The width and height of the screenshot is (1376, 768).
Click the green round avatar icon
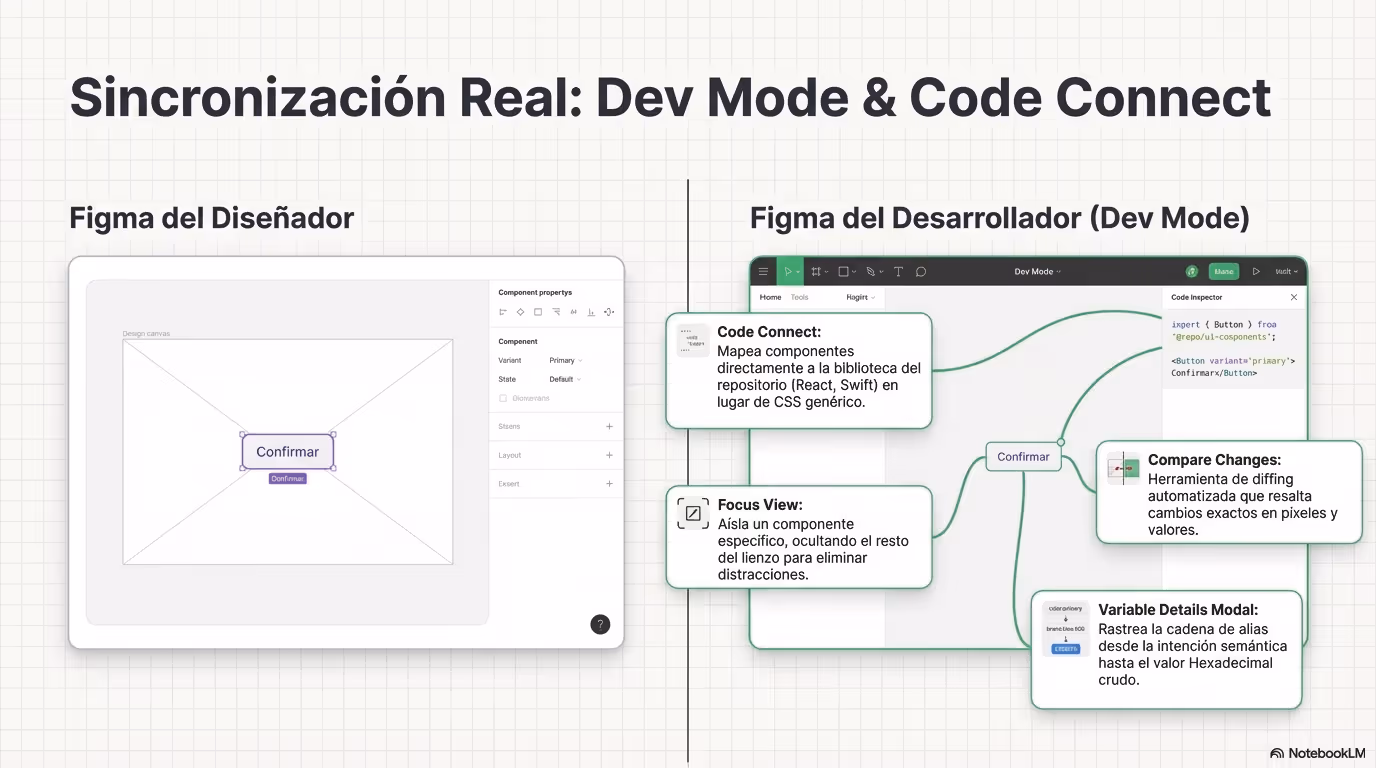click(x=1192, y=271)
